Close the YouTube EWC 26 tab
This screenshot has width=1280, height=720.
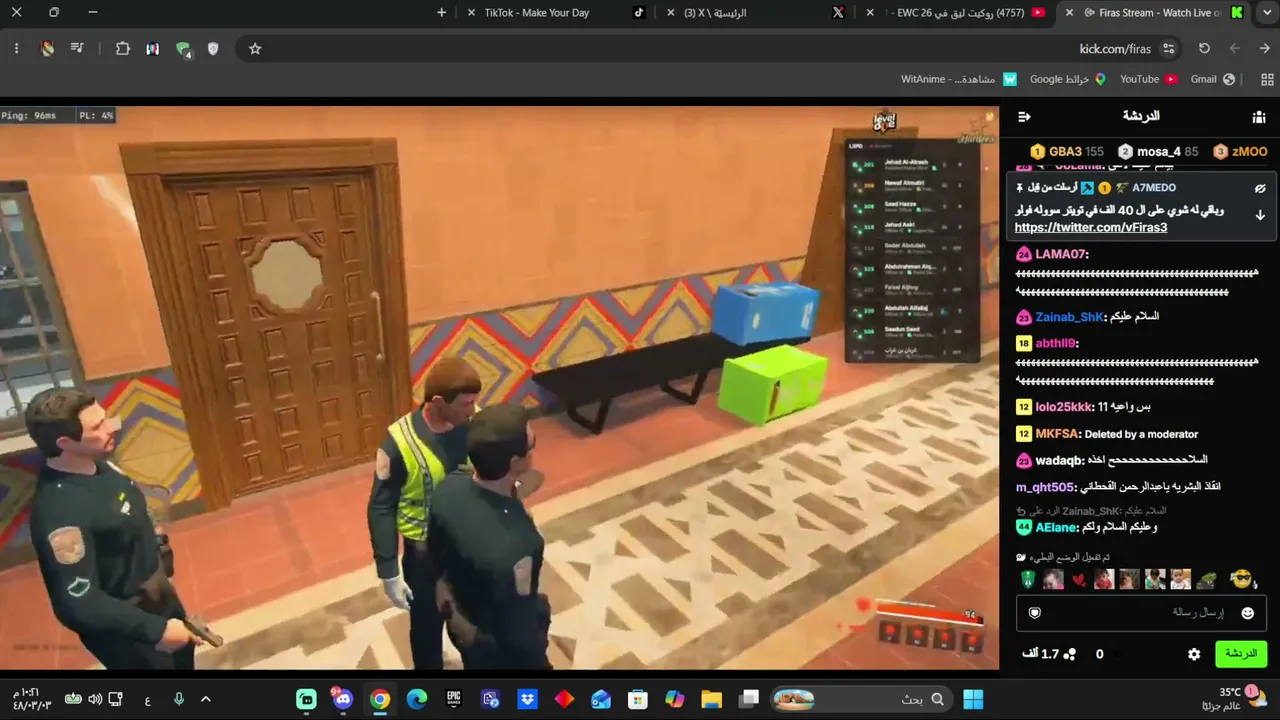(870, 13)
